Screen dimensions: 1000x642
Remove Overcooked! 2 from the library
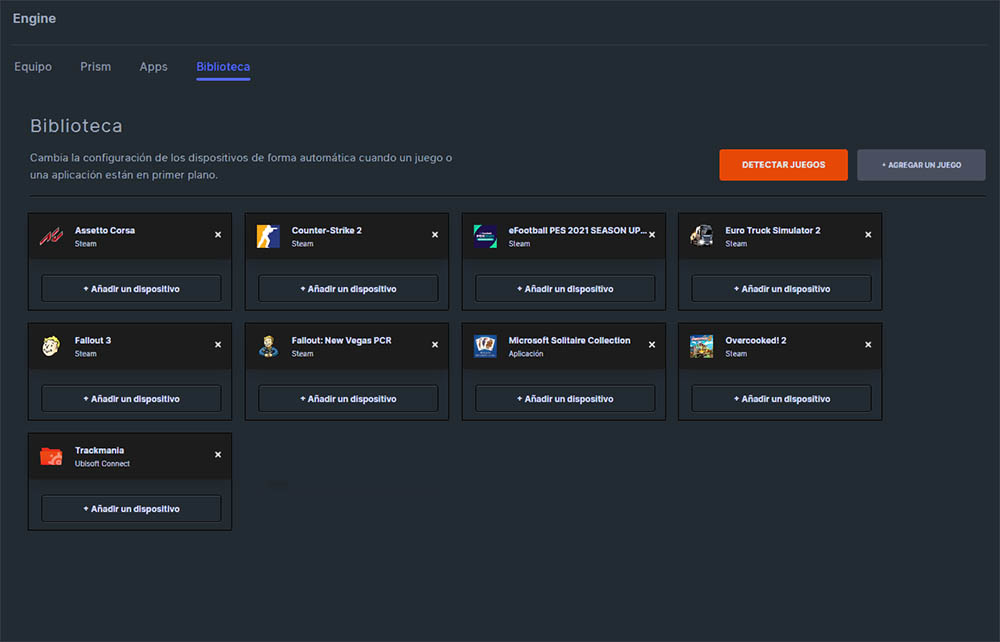click(x=868, y=345)
